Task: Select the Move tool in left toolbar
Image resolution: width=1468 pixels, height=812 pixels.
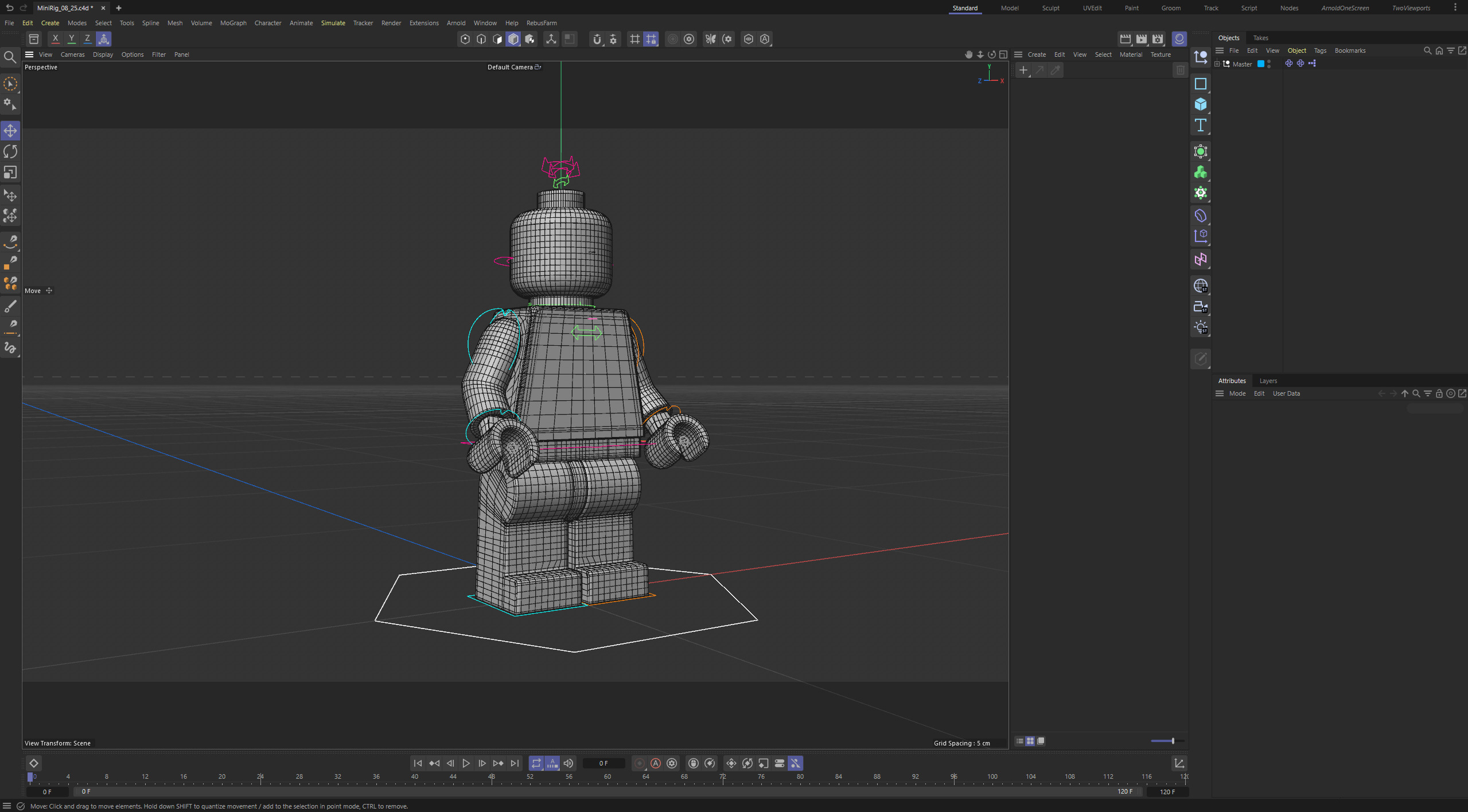Action: [x=10, y=131]
